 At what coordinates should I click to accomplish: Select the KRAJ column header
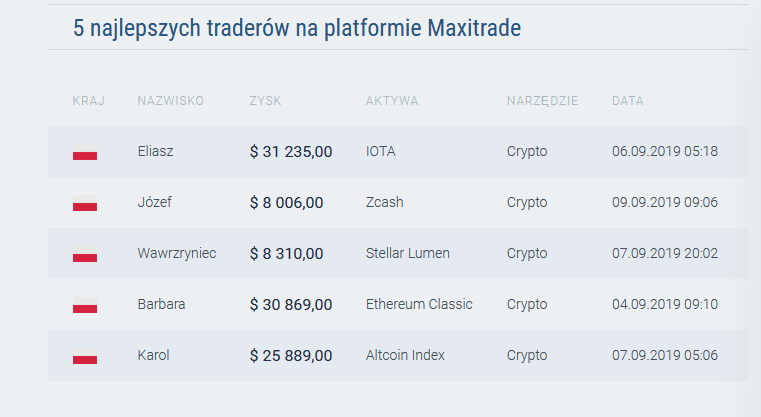[89, 100]
